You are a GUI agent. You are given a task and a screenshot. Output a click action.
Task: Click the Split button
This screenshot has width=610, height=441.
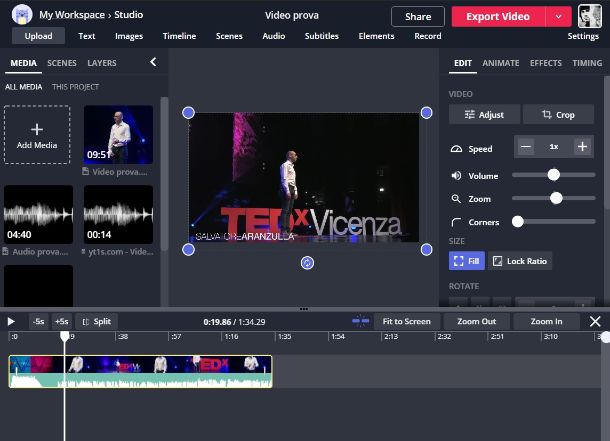pos(97,322)
